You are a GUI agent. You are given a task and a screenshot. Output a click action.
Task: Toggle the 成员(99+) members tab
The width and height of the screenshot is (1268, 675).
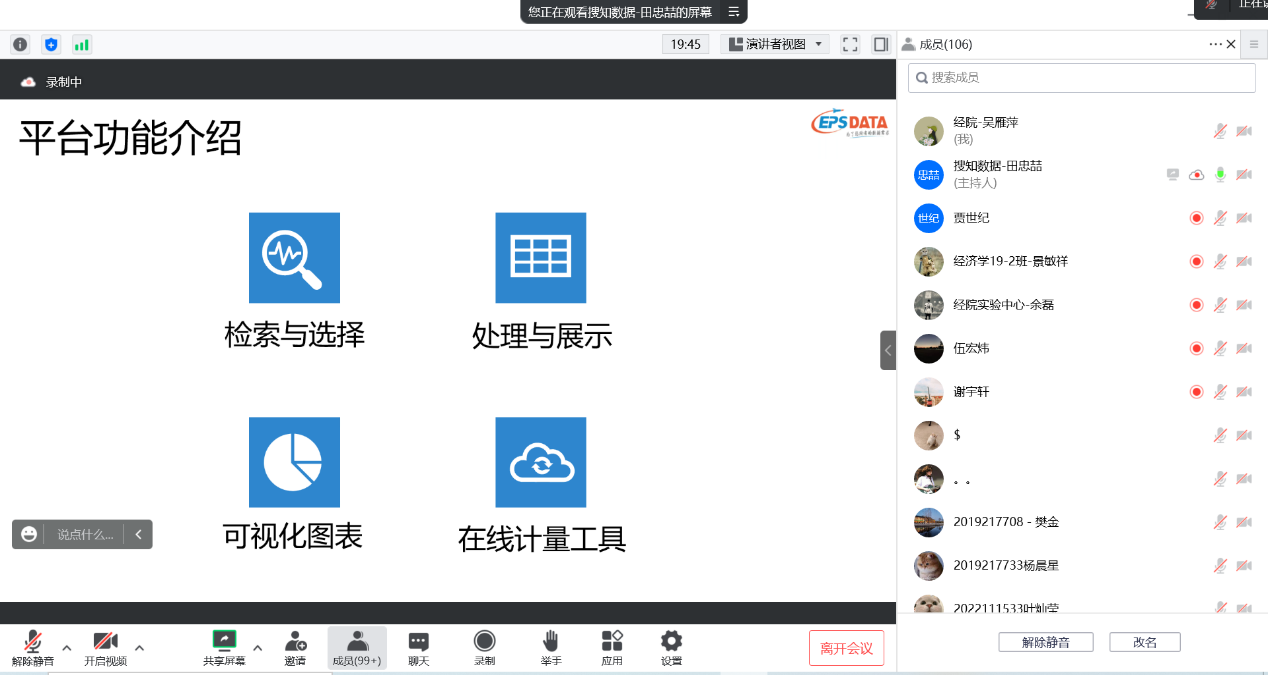pos(357,647)
